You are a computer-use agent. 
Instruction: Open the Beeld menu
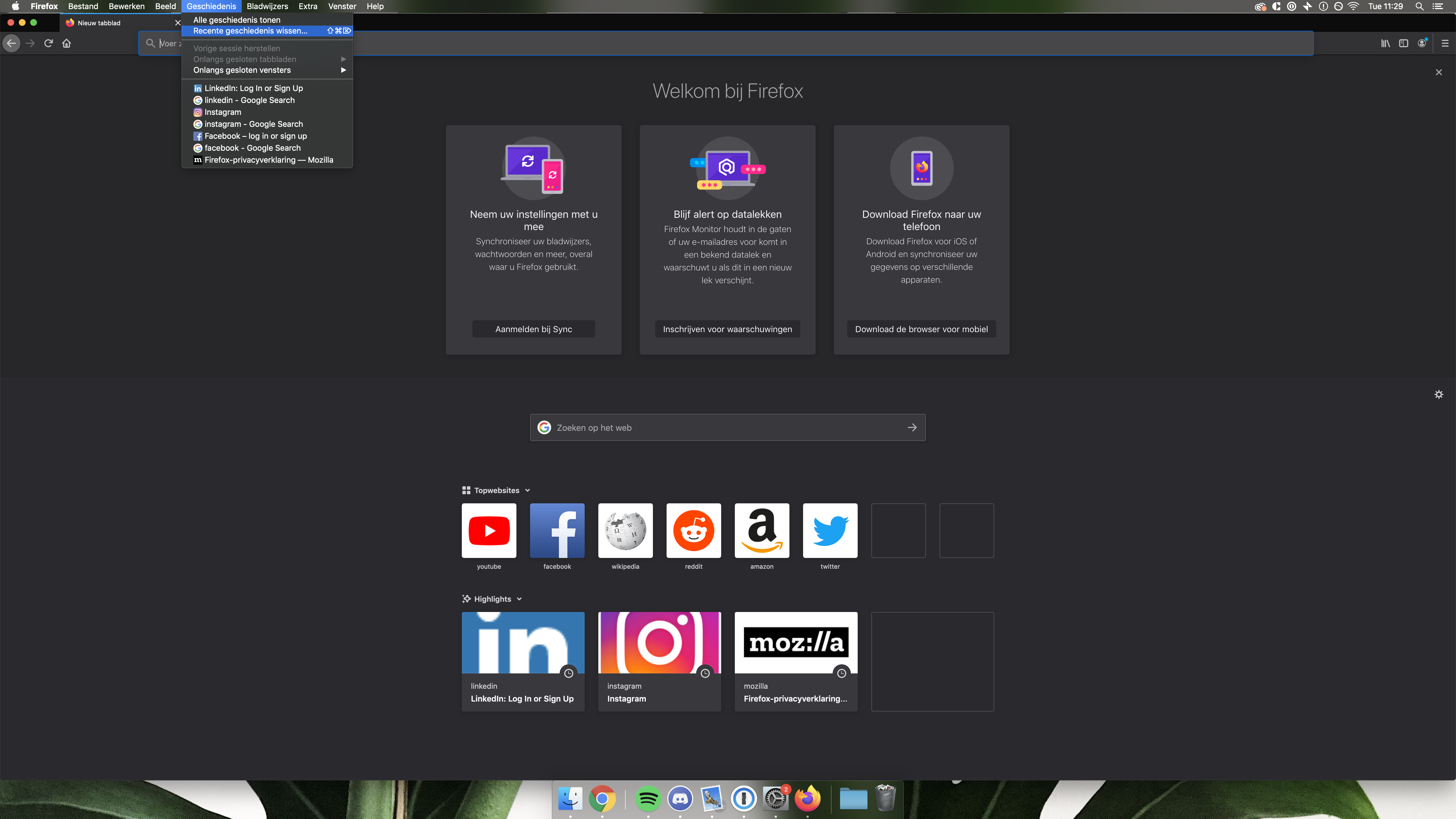tap(166, 6)
